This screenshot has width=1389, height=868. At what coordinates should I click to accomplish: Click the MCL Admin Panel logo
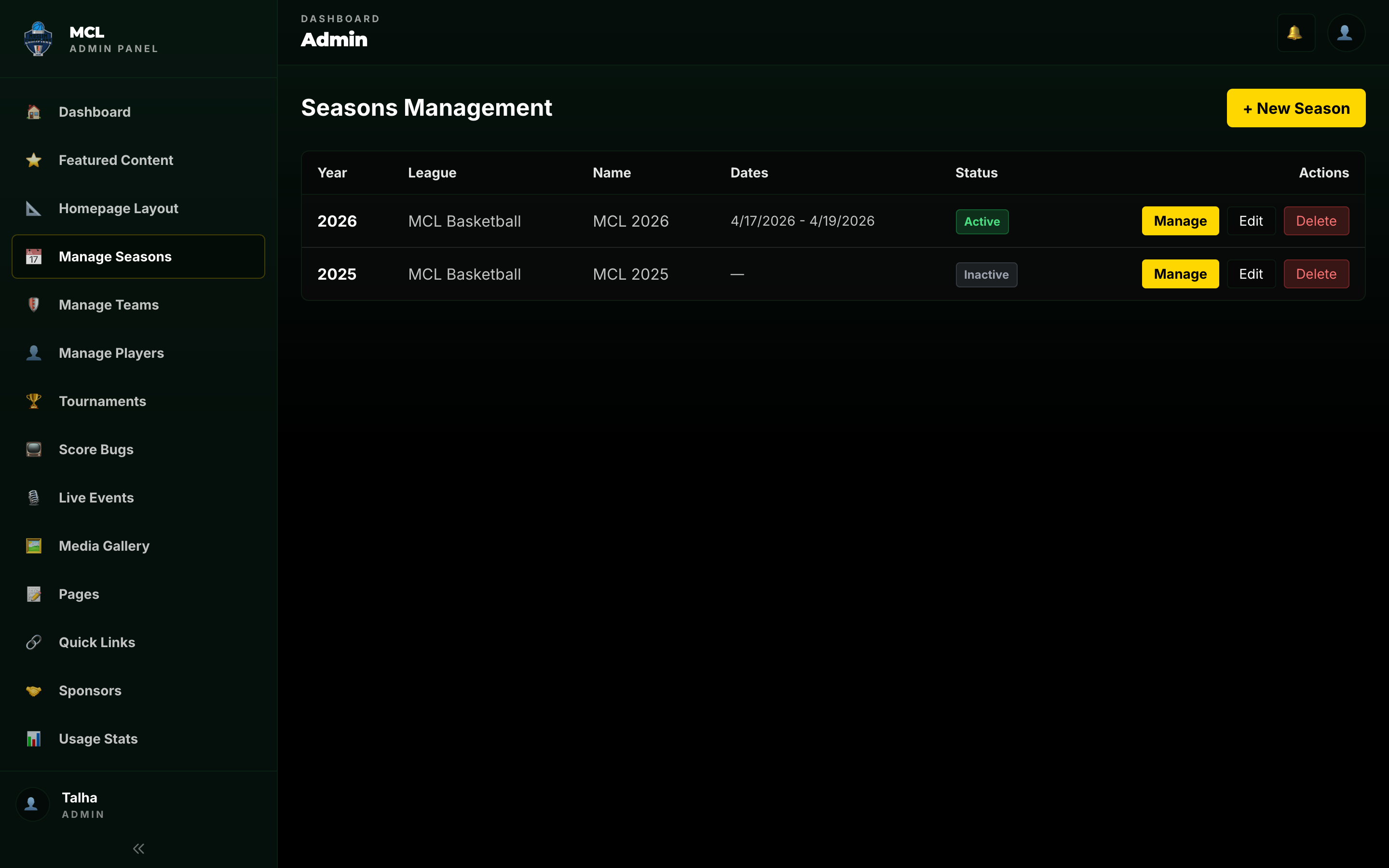37,39
